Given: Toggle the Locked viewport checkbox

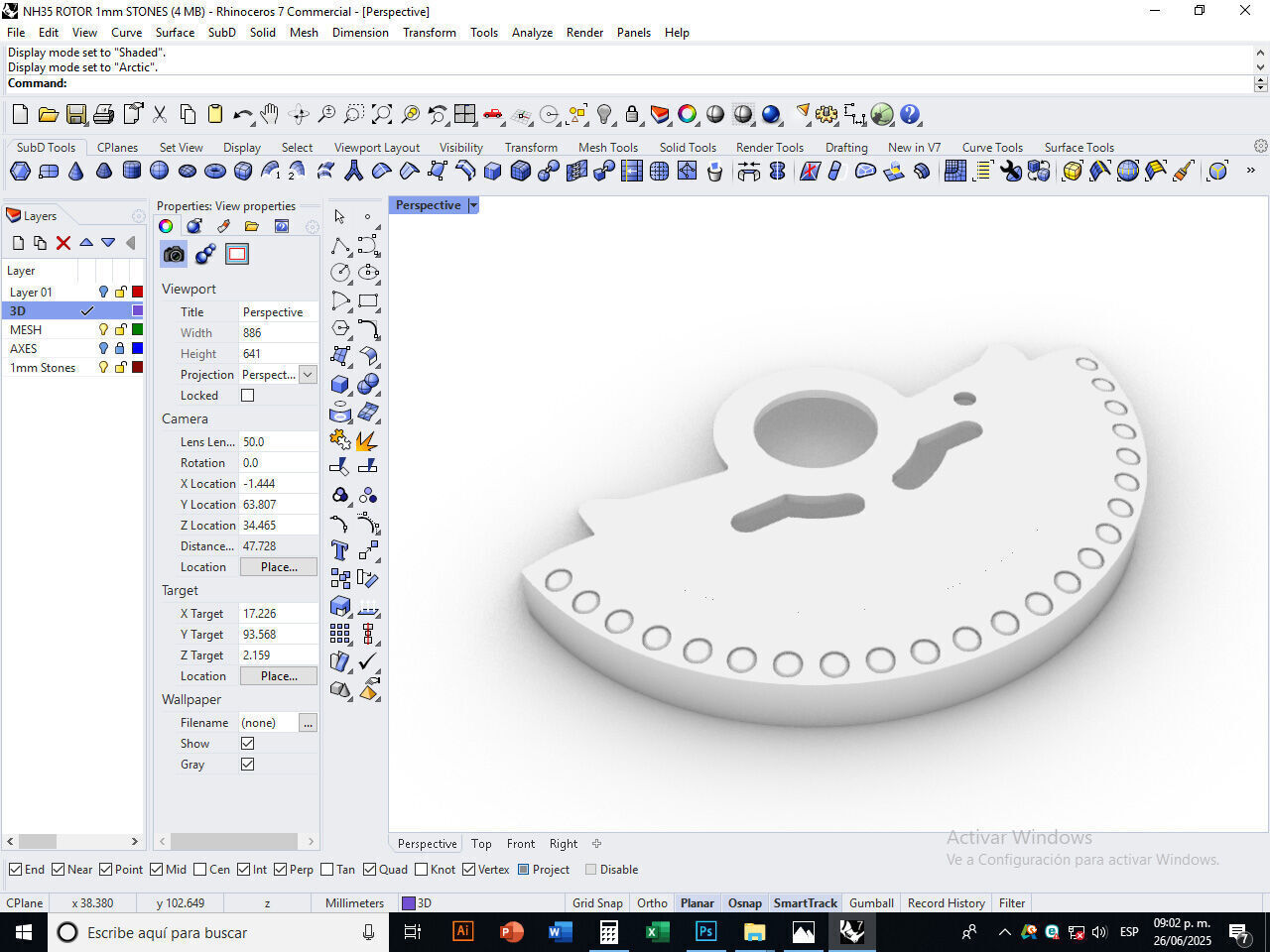Looking at the screenshot, I should coord(248,395).
